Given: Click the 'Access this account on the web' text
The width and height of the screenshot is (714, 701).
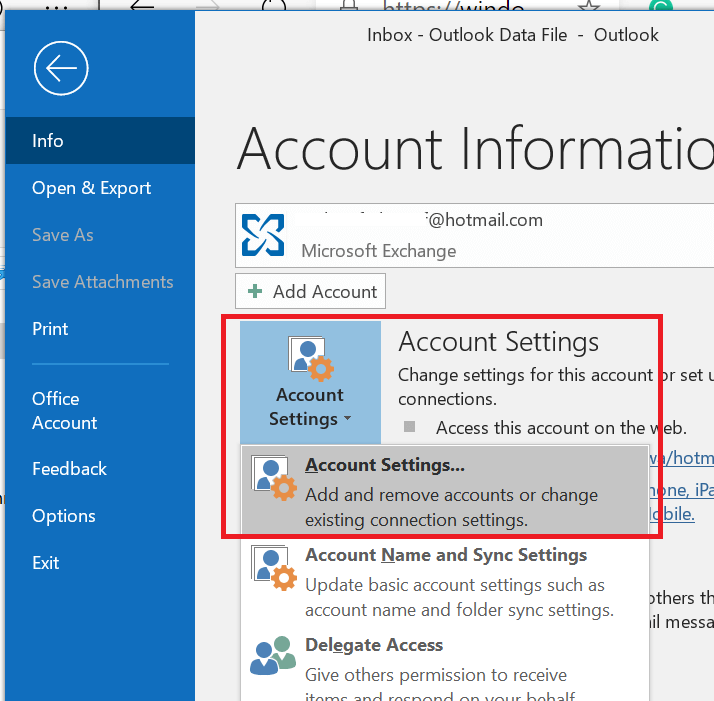Looking at the screenshot, I should [x=561, y=428].
